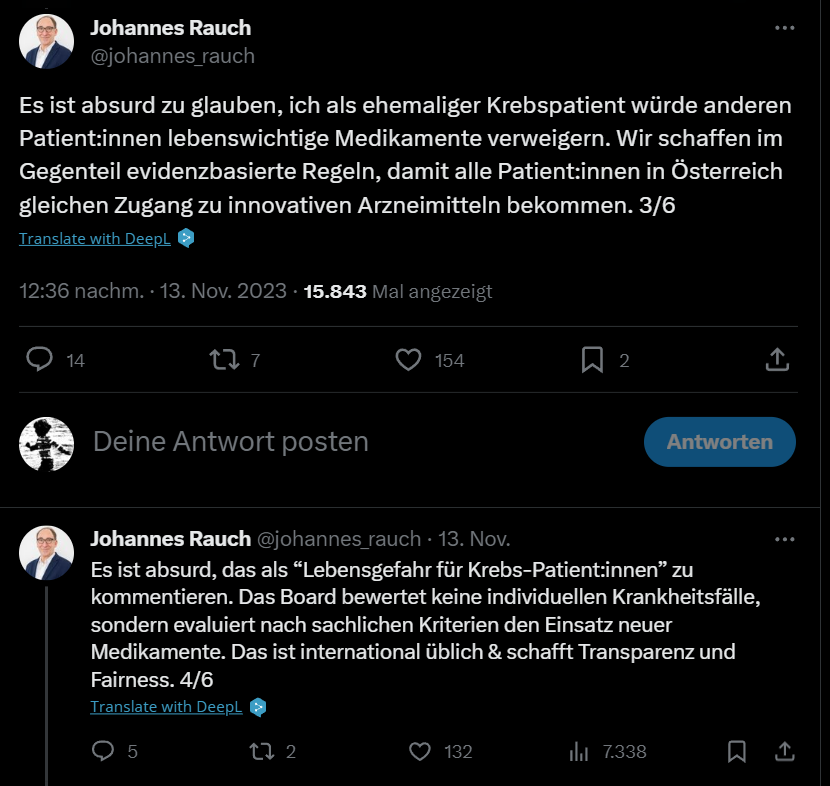Open the @johannes_rauch handle on the main tweet
The height and width of the screenshot is (786, 830).
(173, 56)
